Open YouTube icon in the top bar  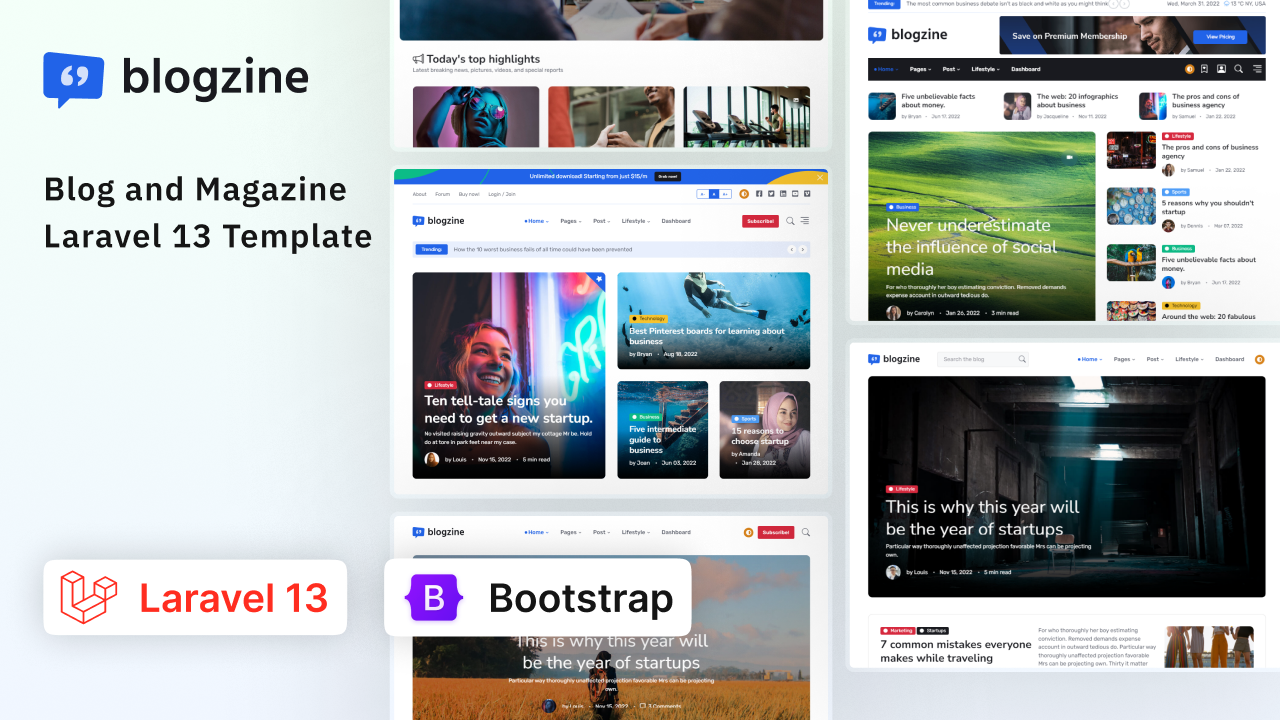795,194
